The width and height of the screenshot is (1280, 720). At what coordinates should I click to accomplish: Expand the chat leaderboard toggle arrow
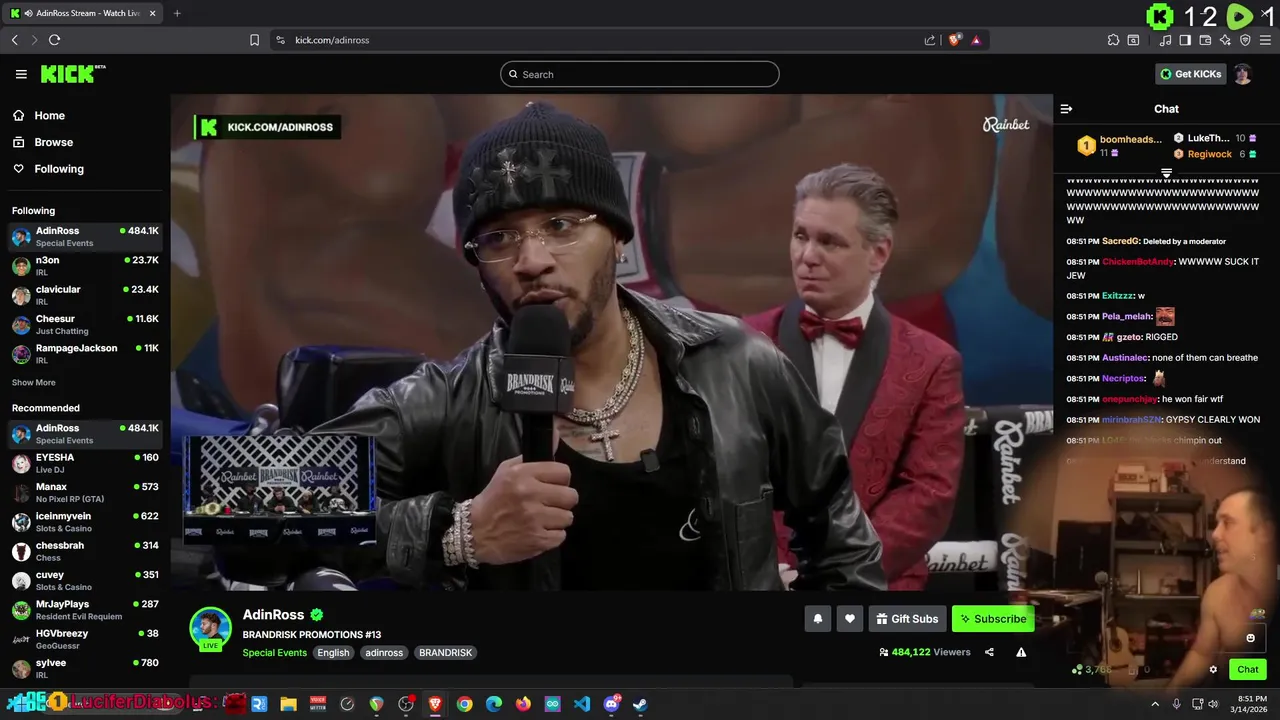click(1166, 174)
